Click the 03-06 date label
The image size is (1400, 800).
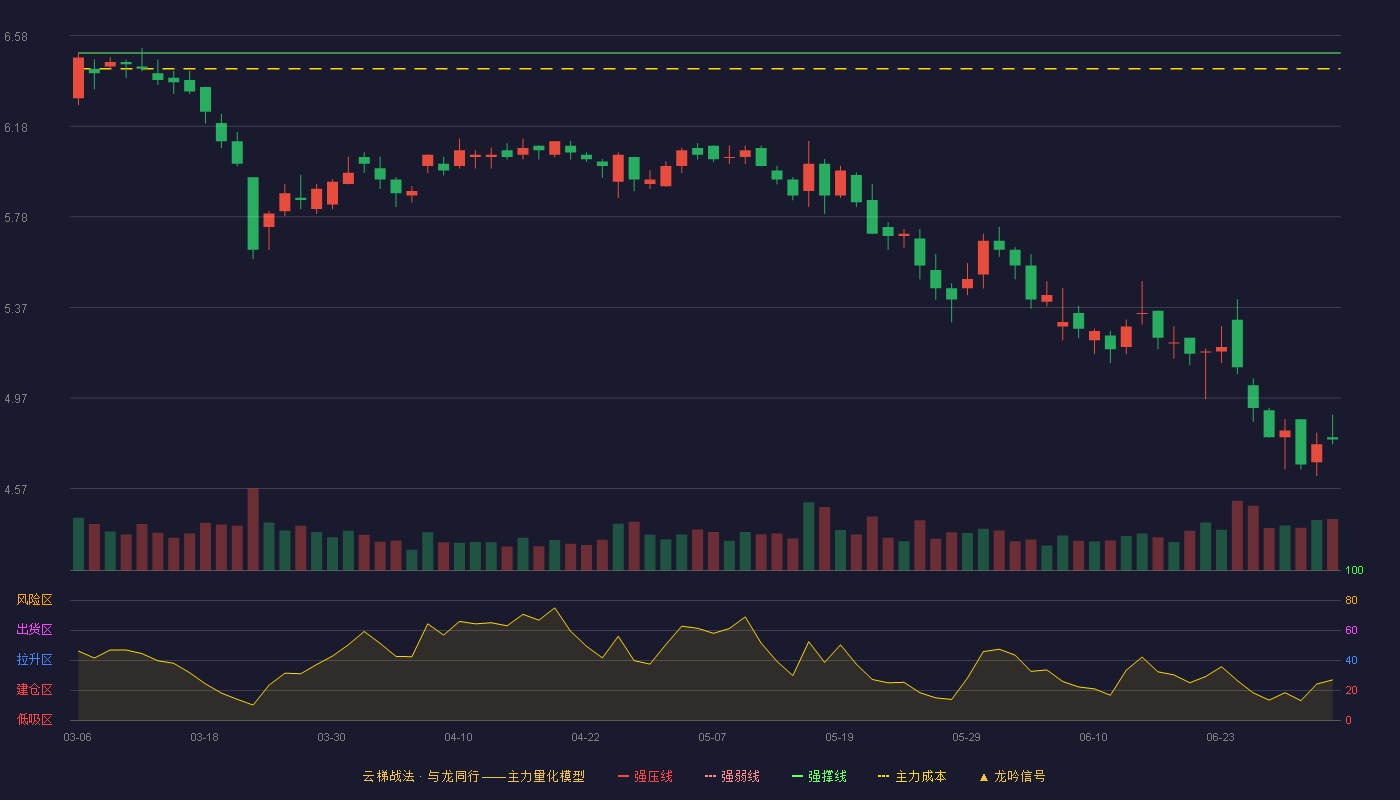[77, 737]
